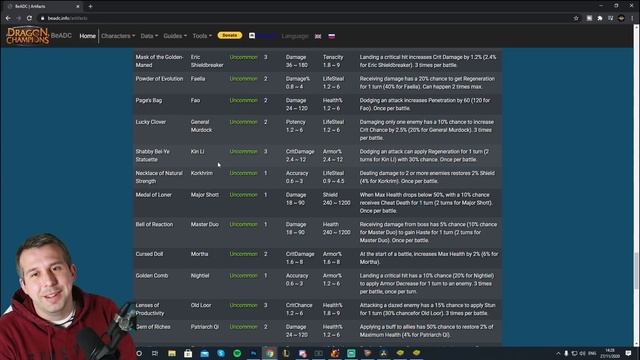Click 'Necklace of Natural Strength' artifact name
The height and width of the screenshot is (360, 640).
(x=159, y=177)
